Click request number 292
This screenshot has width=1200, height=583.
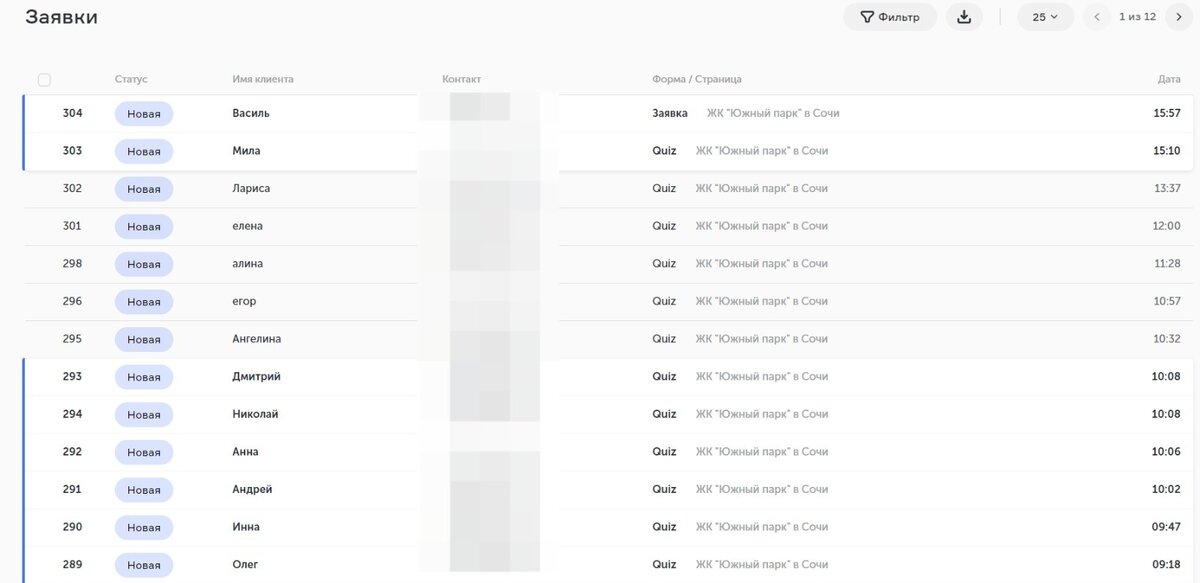coord(72,452)
